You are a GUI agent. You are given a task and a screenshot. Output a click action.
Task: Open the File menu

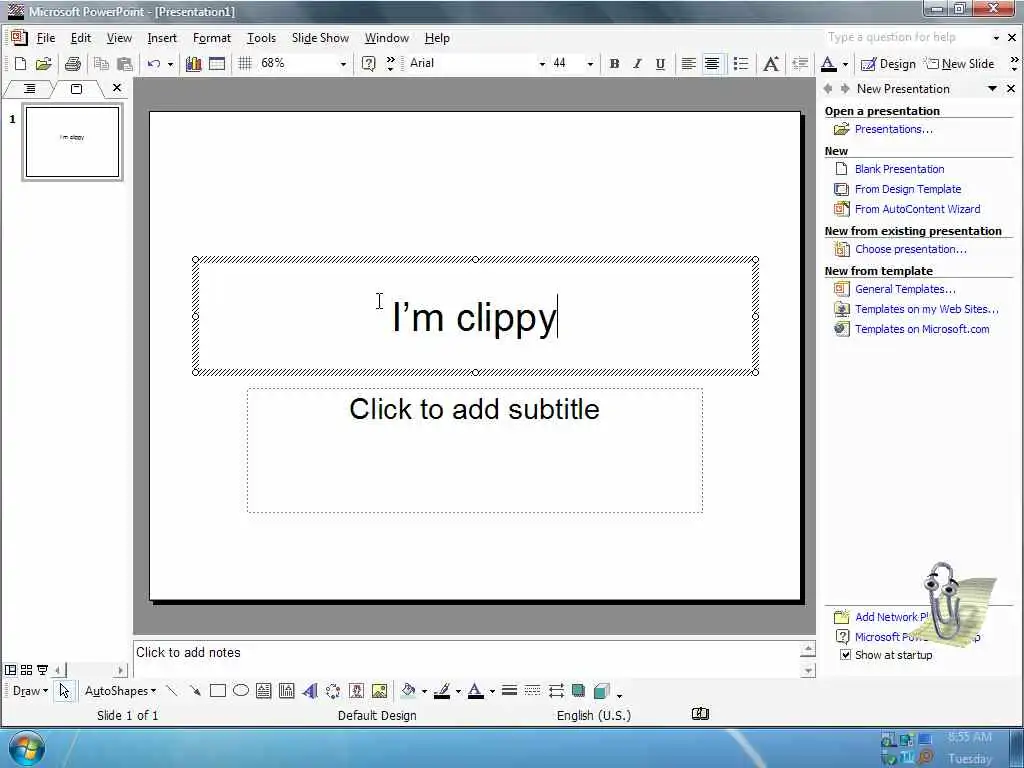coord(46,38)
